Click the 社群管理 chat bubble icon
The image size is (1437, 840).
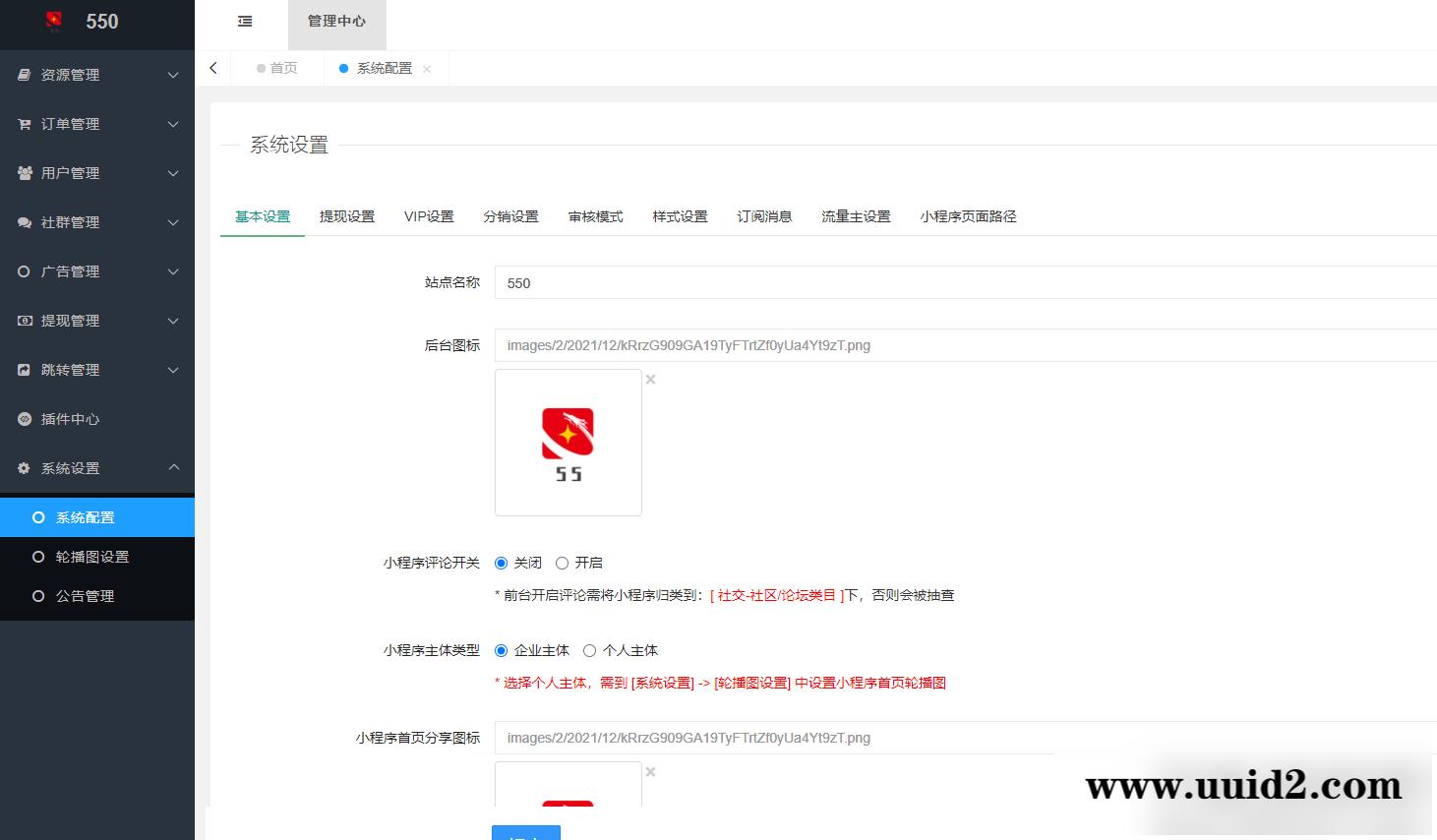pos(24,222)
